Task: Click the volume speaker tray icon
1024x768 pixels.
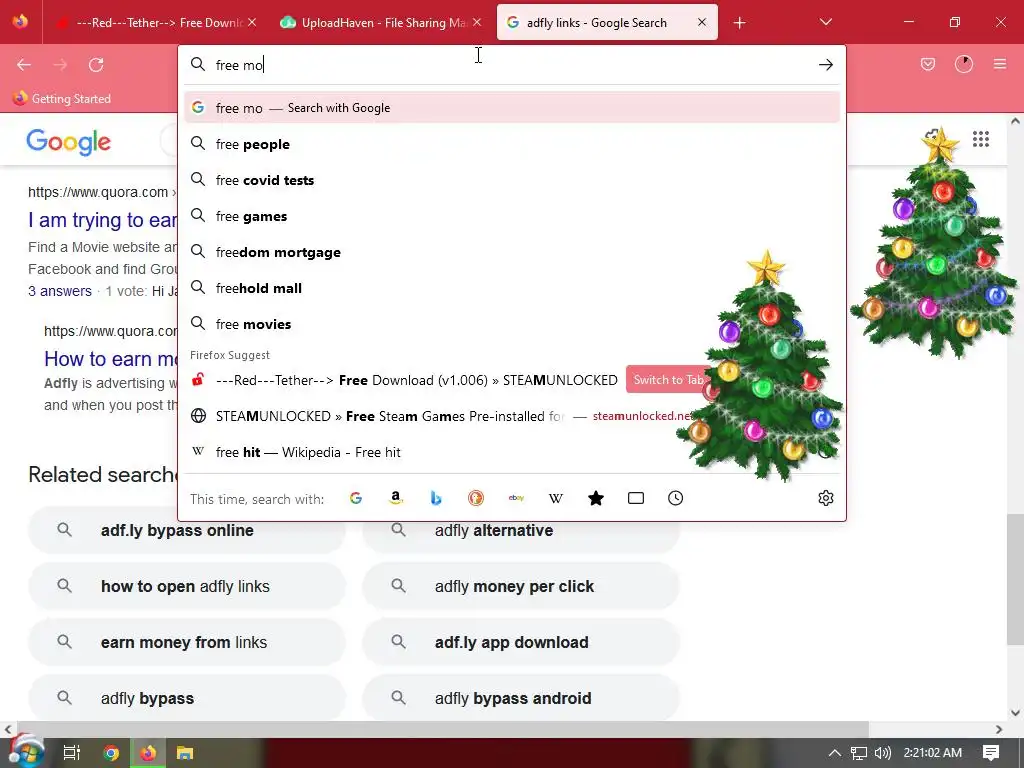Action: 883,753
